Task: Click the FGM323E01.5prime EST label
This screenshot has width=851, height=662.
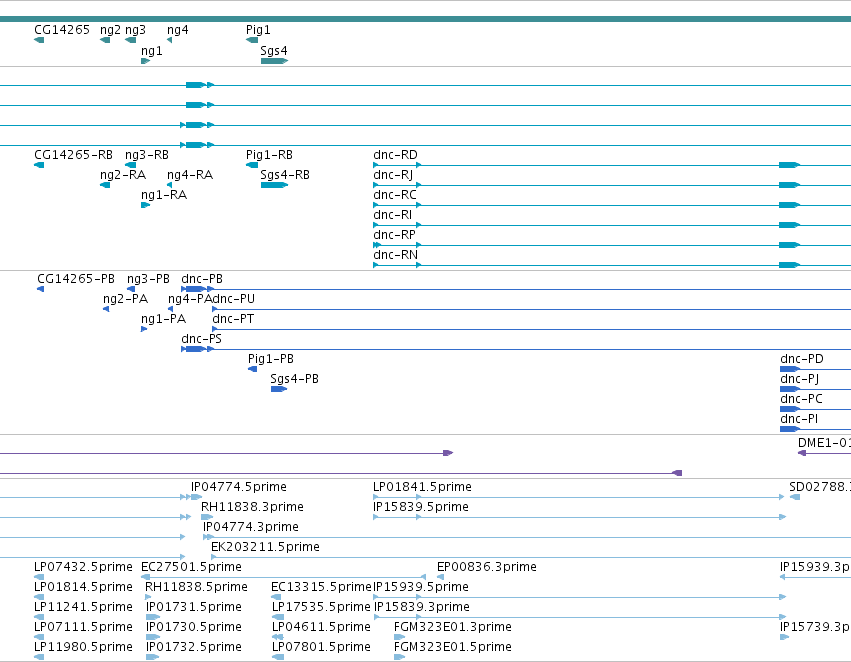Action: click(x=453, y=647)
